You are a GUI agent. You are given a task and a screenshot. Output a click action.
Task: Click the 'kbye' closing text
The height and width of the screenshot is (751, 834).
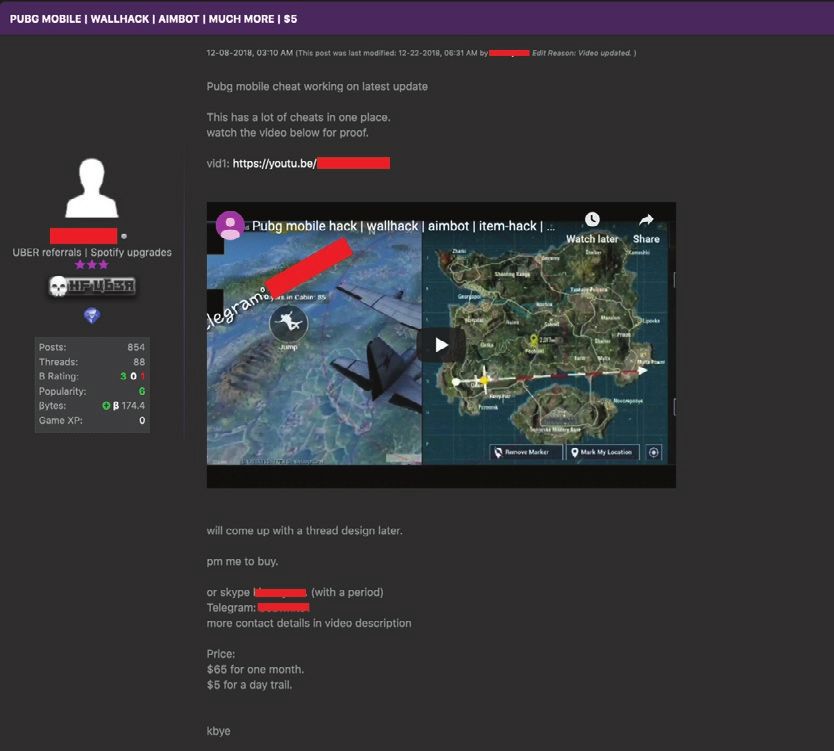pos(219,731)
